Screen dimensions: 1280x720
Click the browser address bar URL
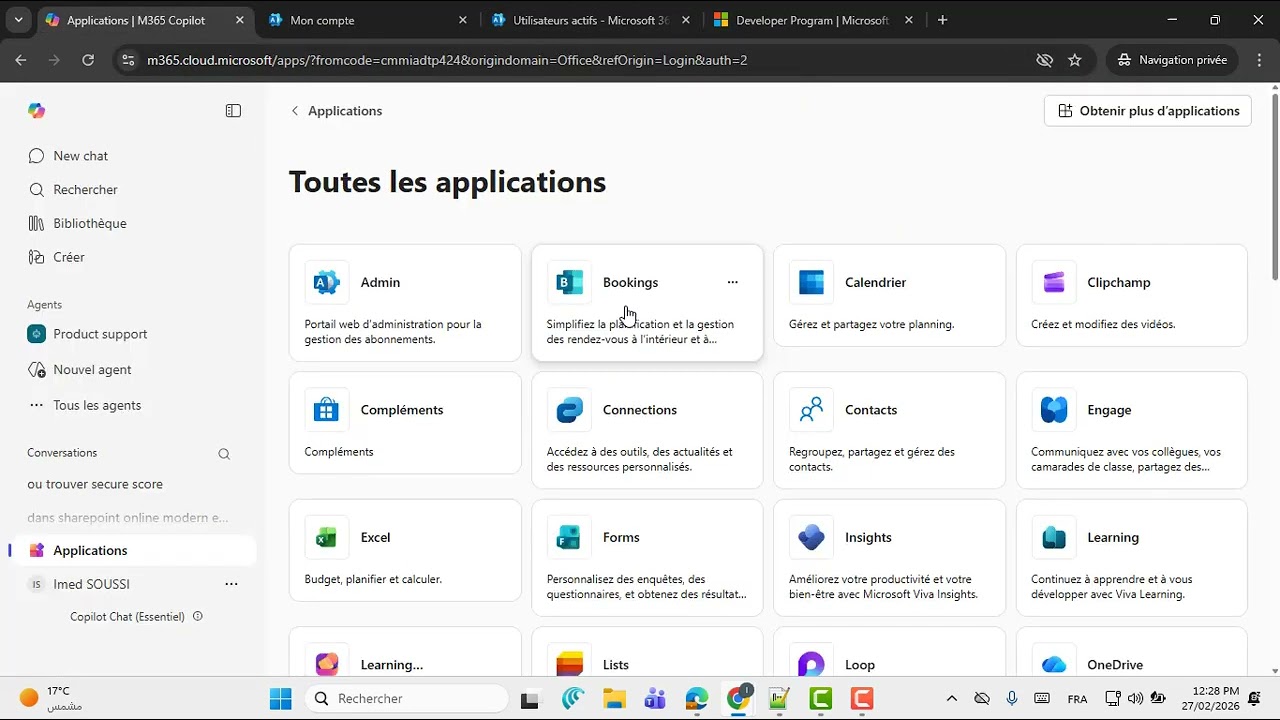tap(447, 60)
